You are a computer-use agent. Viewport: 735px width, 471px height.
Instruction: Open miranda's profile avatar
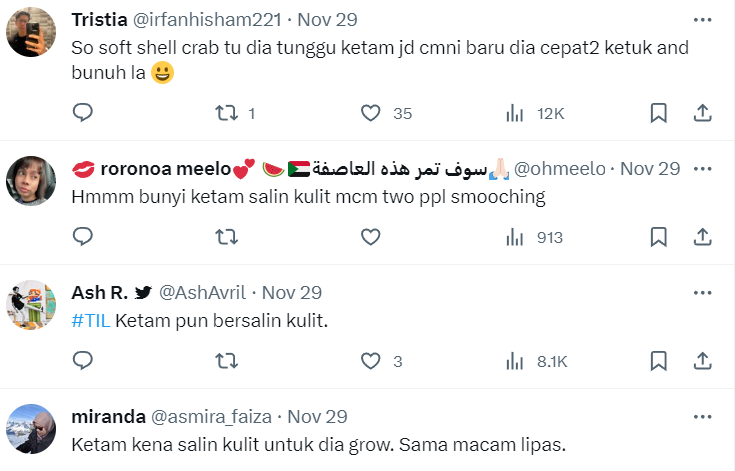[x=31, y=428]
